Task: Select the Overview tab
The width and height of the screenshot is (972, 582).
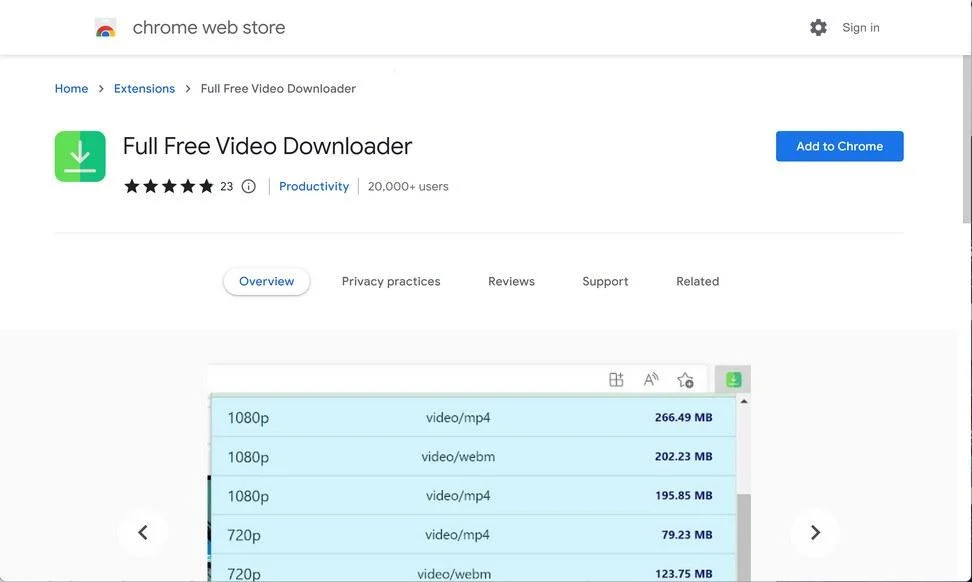Action: pyautogui.click(x=267, y=281)
